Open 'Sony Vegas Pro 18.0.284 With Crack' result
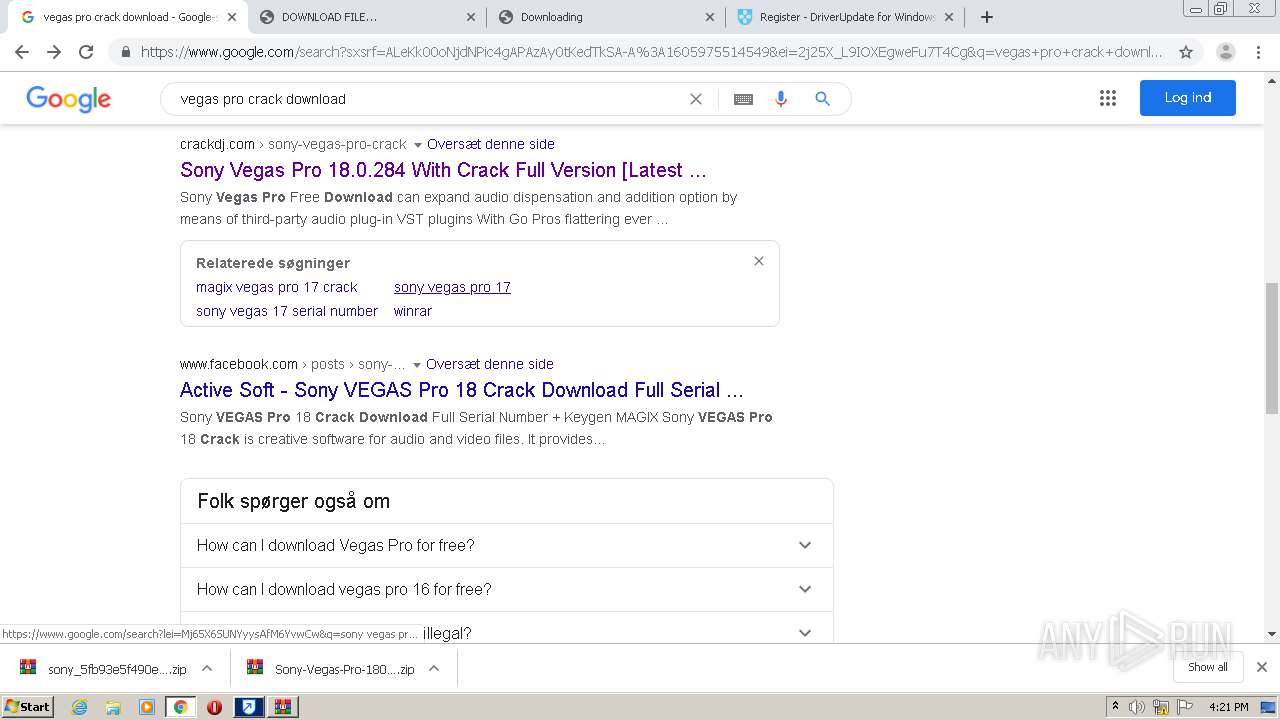Screen dimensions: 1280x720 (x=443, y=170)
